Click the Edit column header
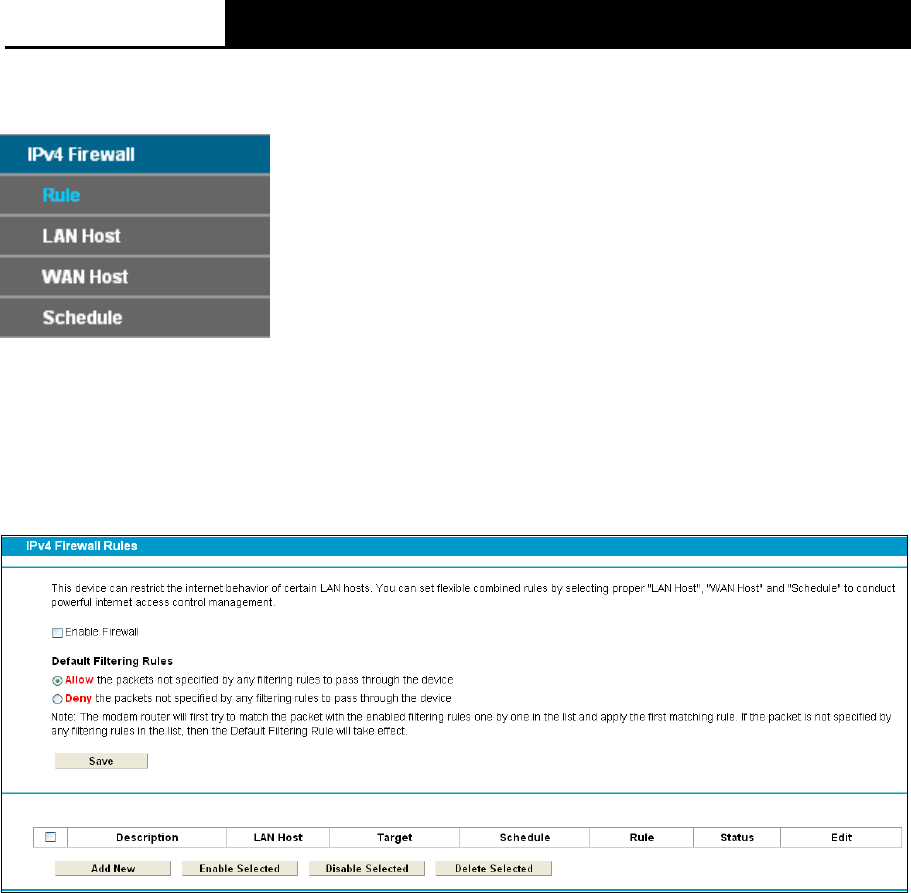911x893 pixels. coord(841,837)
